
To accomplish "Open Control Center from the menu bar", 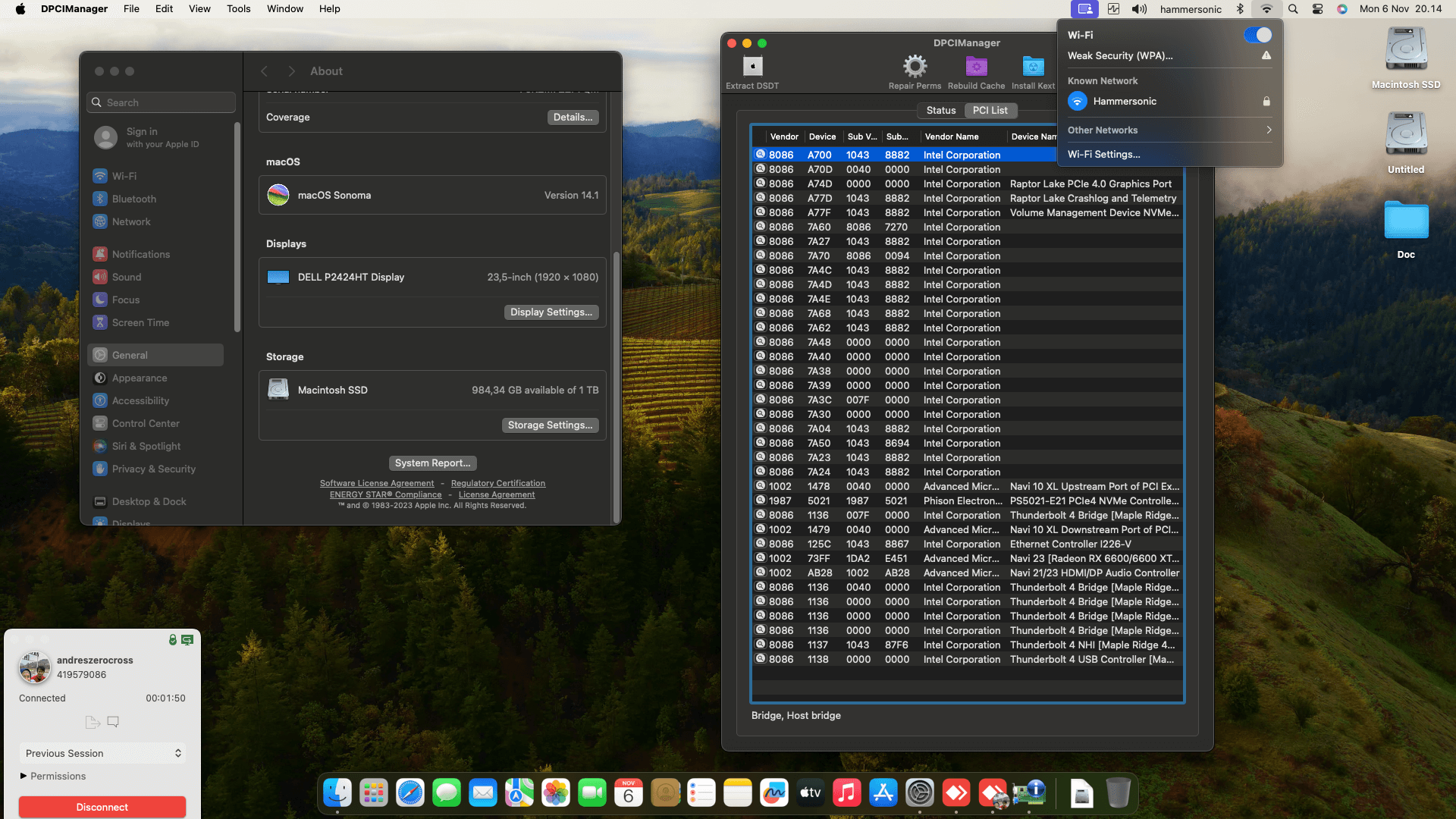I will pyautogui.click(x=1318, y=9).
